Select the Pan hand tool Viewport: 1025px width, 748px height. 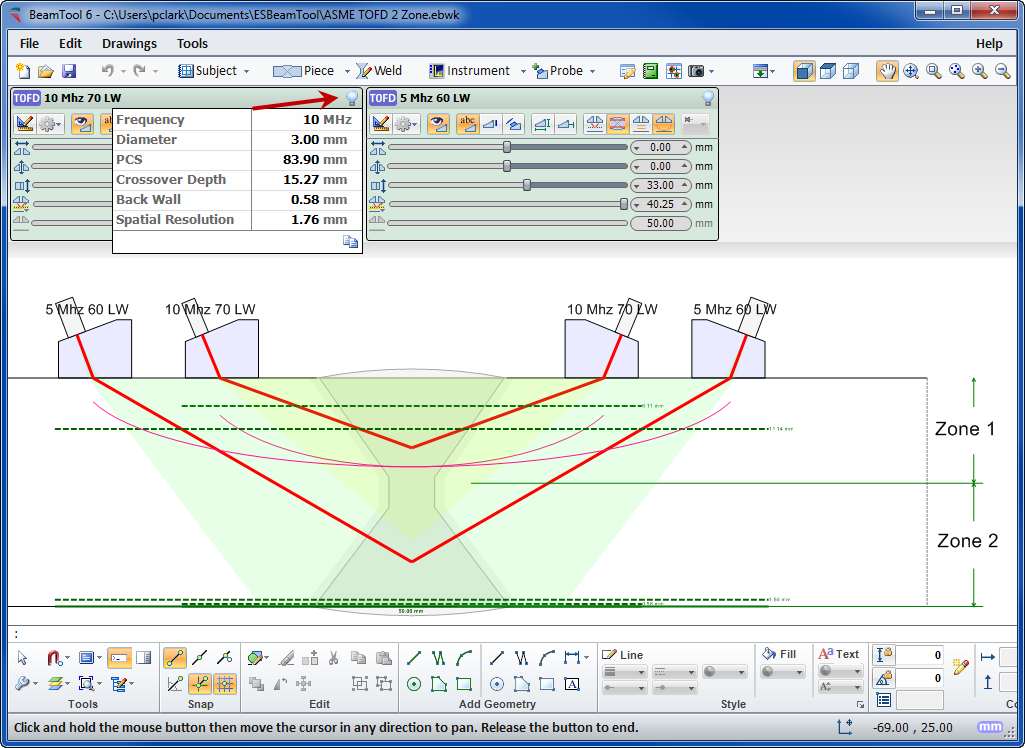887,71
